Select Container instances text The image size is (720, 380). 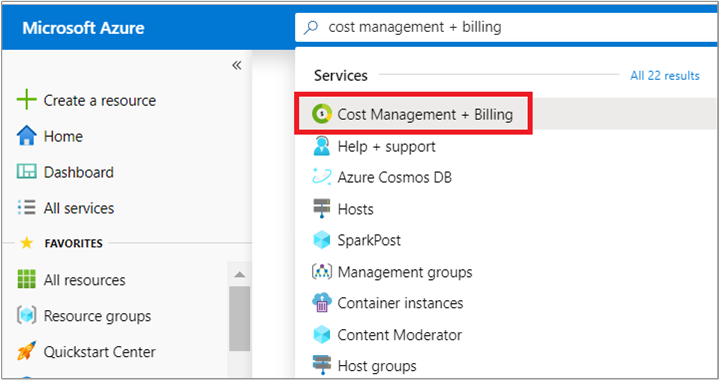[x=400, y=303]
